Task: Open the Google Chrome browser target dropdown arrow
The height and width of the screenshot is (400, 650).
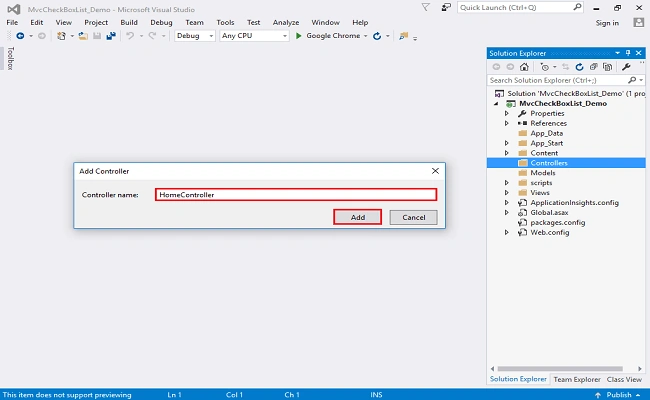Action: (365, 36)
